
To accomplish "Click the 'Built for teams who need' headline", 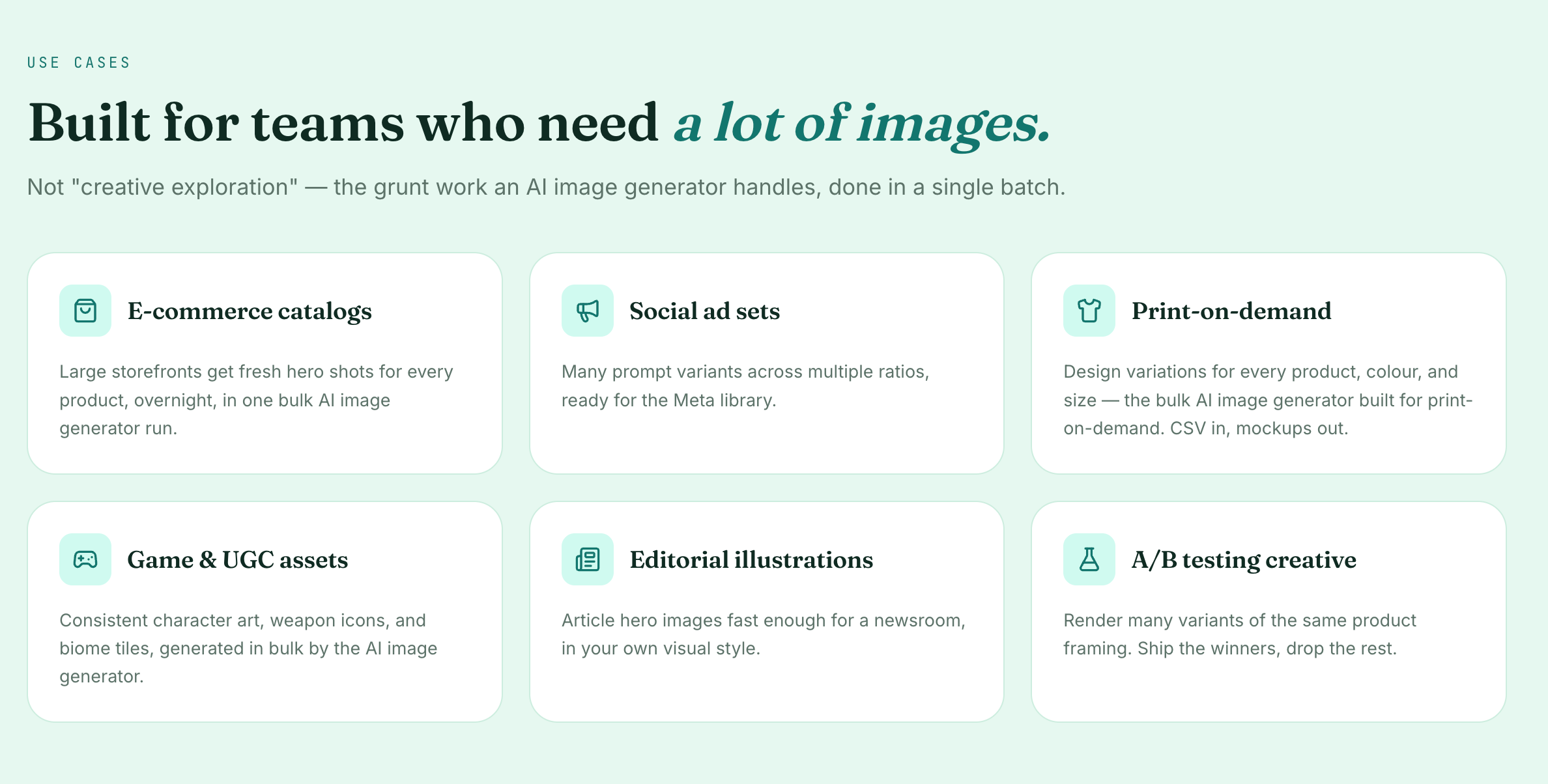I will pyautogui.click(x=344, y=122).
